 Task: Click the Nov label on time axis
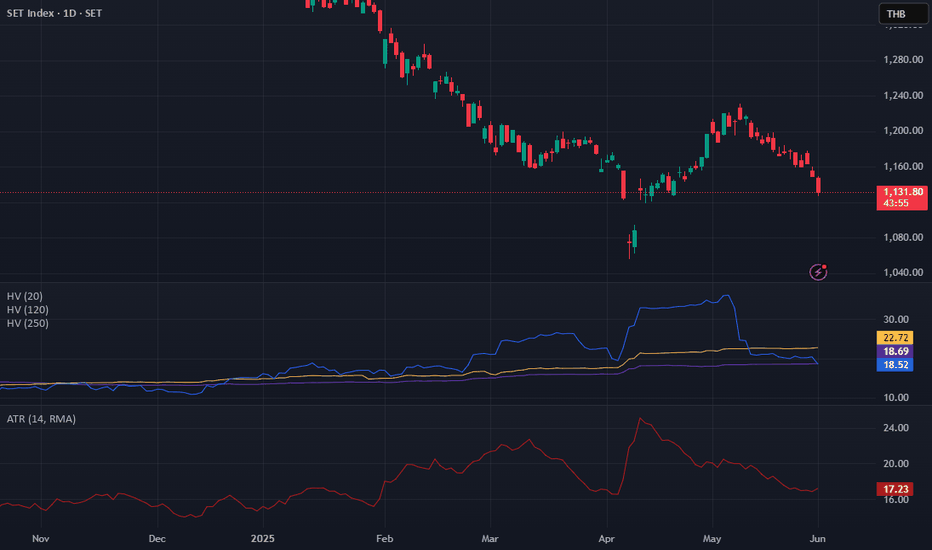point(40,539)
